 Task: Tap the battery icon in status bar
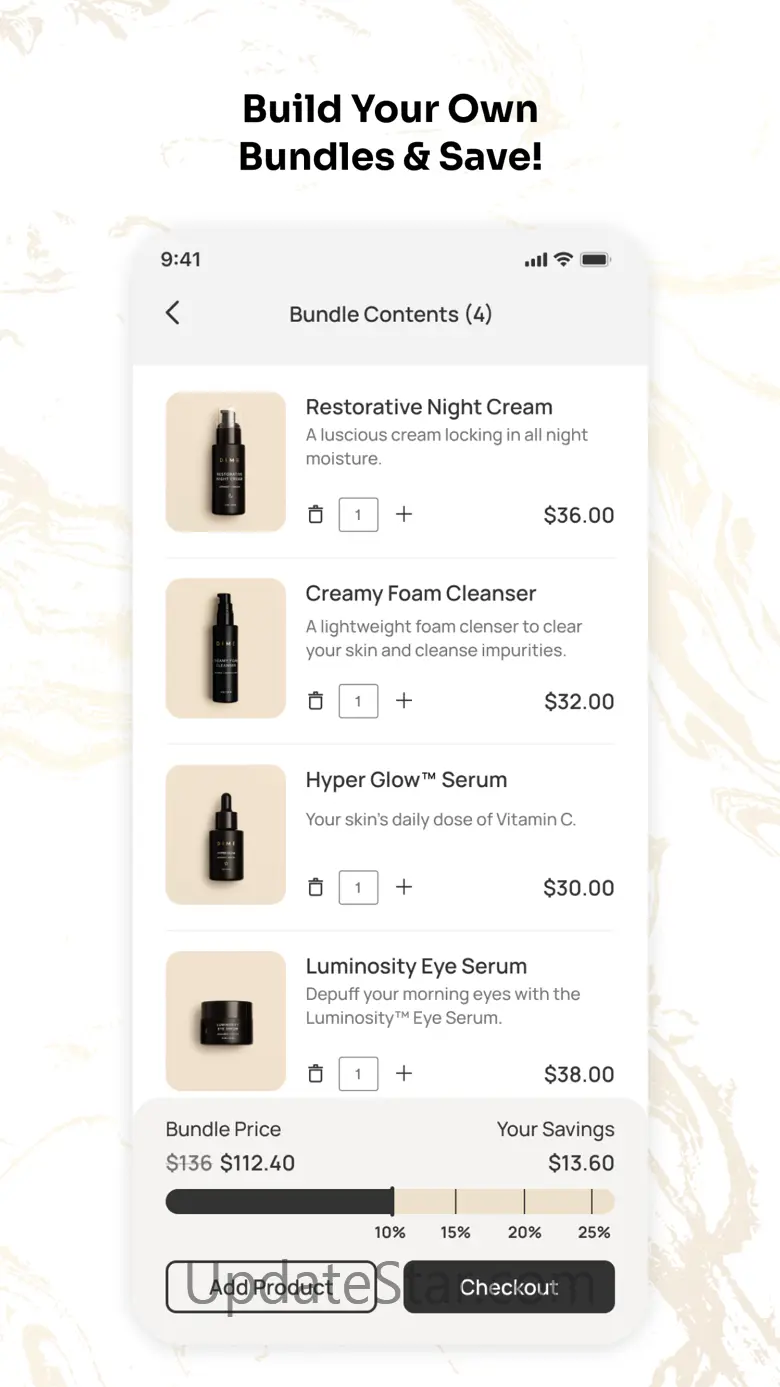[x=595, y=260]
